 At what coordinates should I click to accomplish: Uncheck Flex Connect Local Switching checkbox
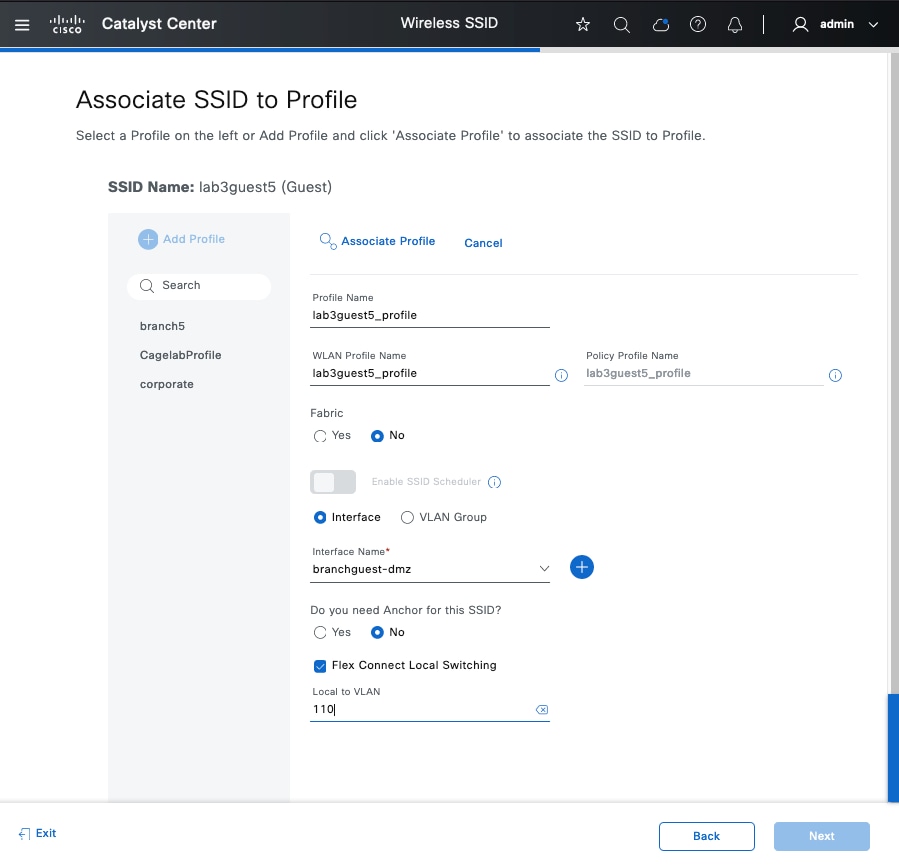[x=320, y=665]
